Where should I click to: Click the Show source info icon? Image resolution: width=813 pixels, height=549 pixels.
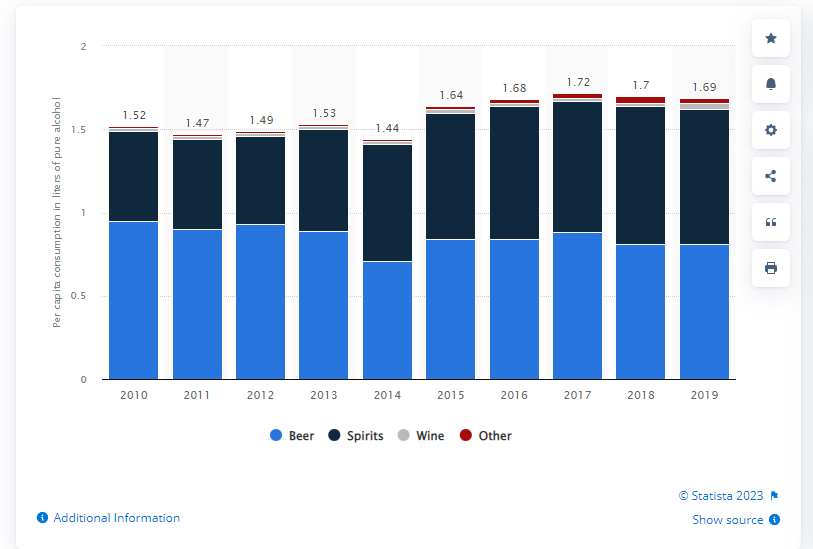pyautogui.click(x=775, y=520)
